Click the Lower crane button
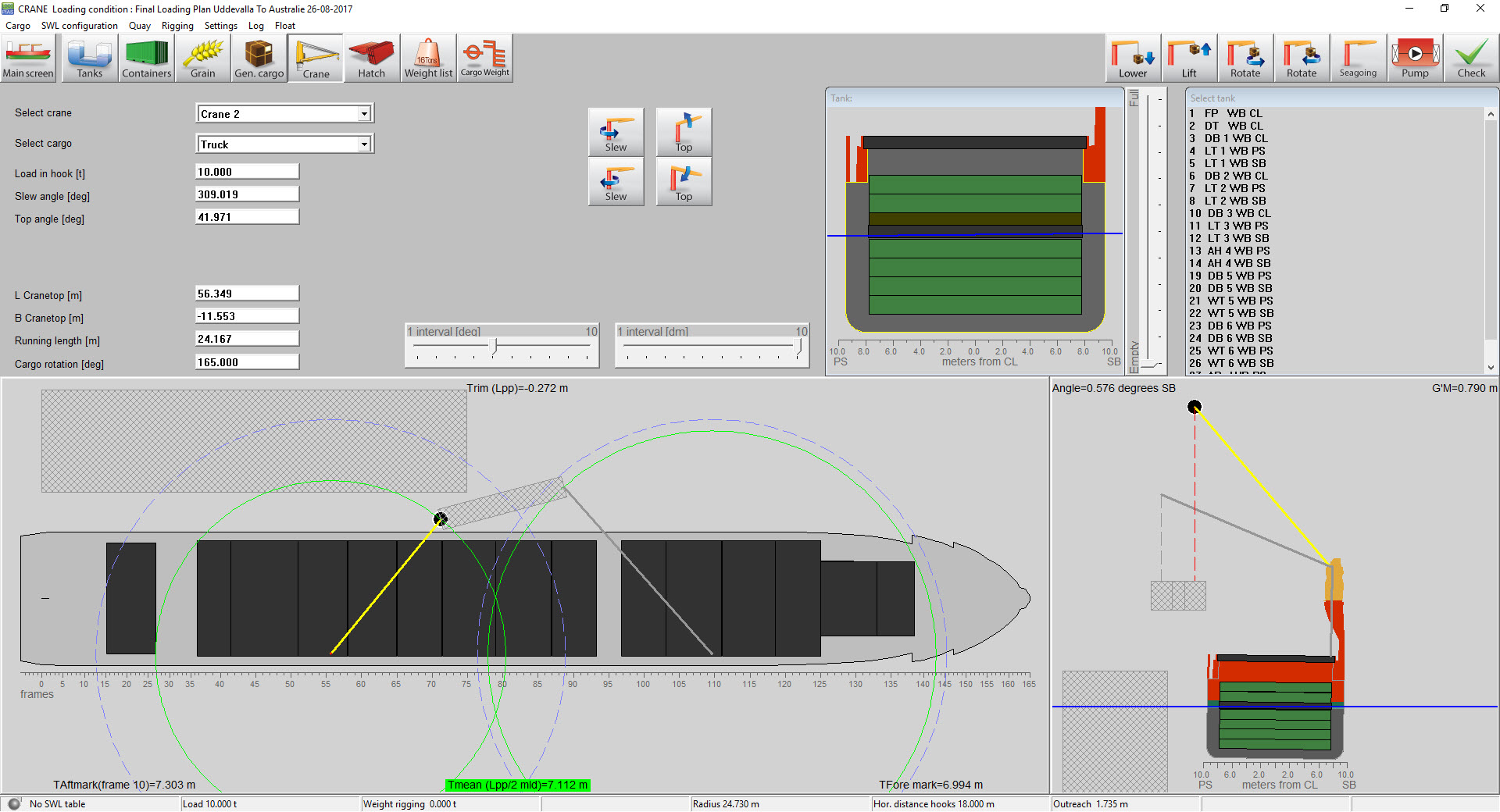Image resolution: width=1500 pixels, height=812 pixels. pyautogui.click(x=1133, y=58)
